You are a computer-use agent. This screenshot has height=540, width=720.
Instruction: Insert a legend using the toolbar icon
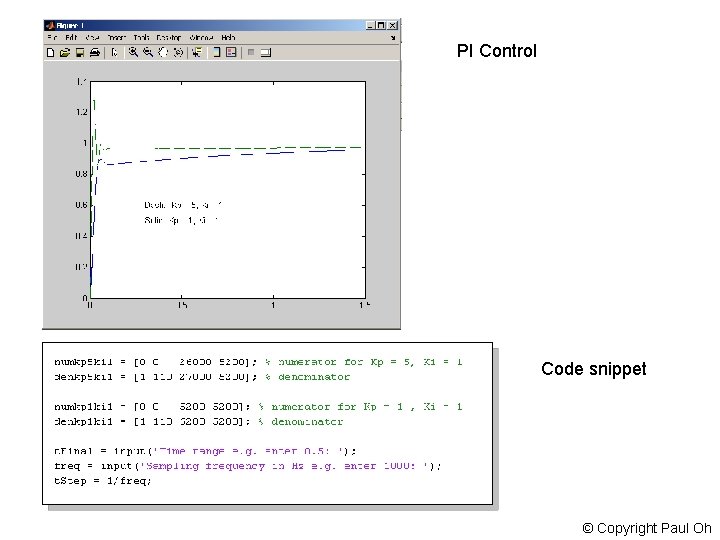[231, 52]
